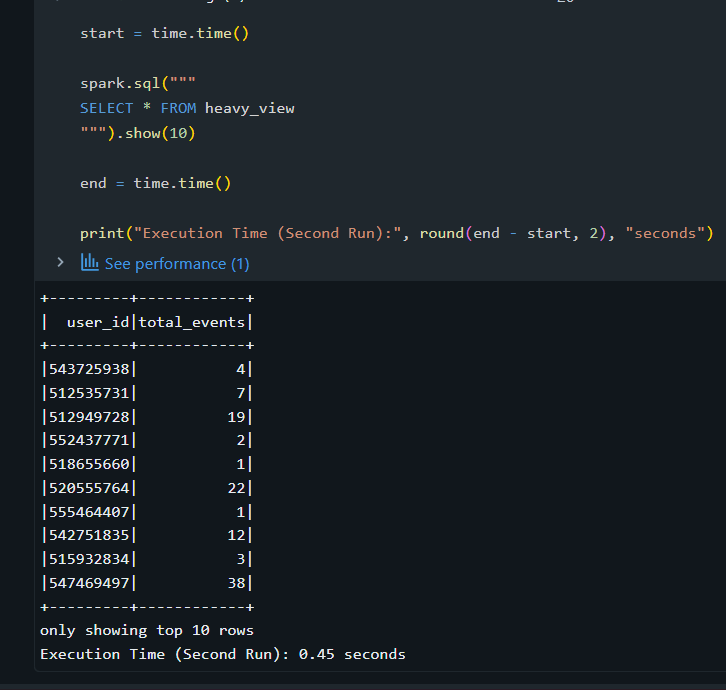
Task: Click the print Execution Time code line
Action: point(397,233)
